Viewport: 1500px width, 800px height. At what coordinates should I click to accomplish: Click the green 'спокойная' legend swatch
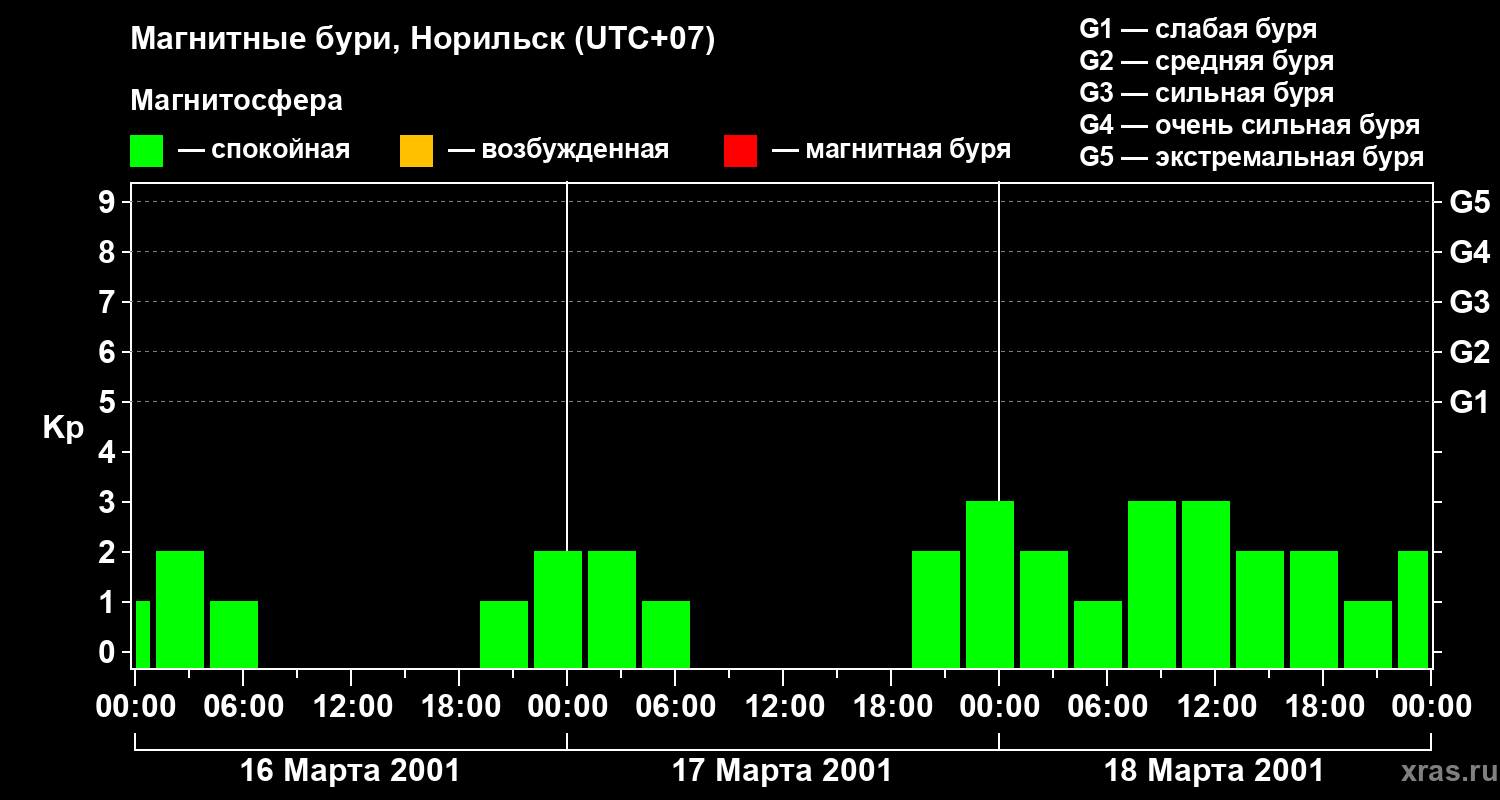click(147, 151)
